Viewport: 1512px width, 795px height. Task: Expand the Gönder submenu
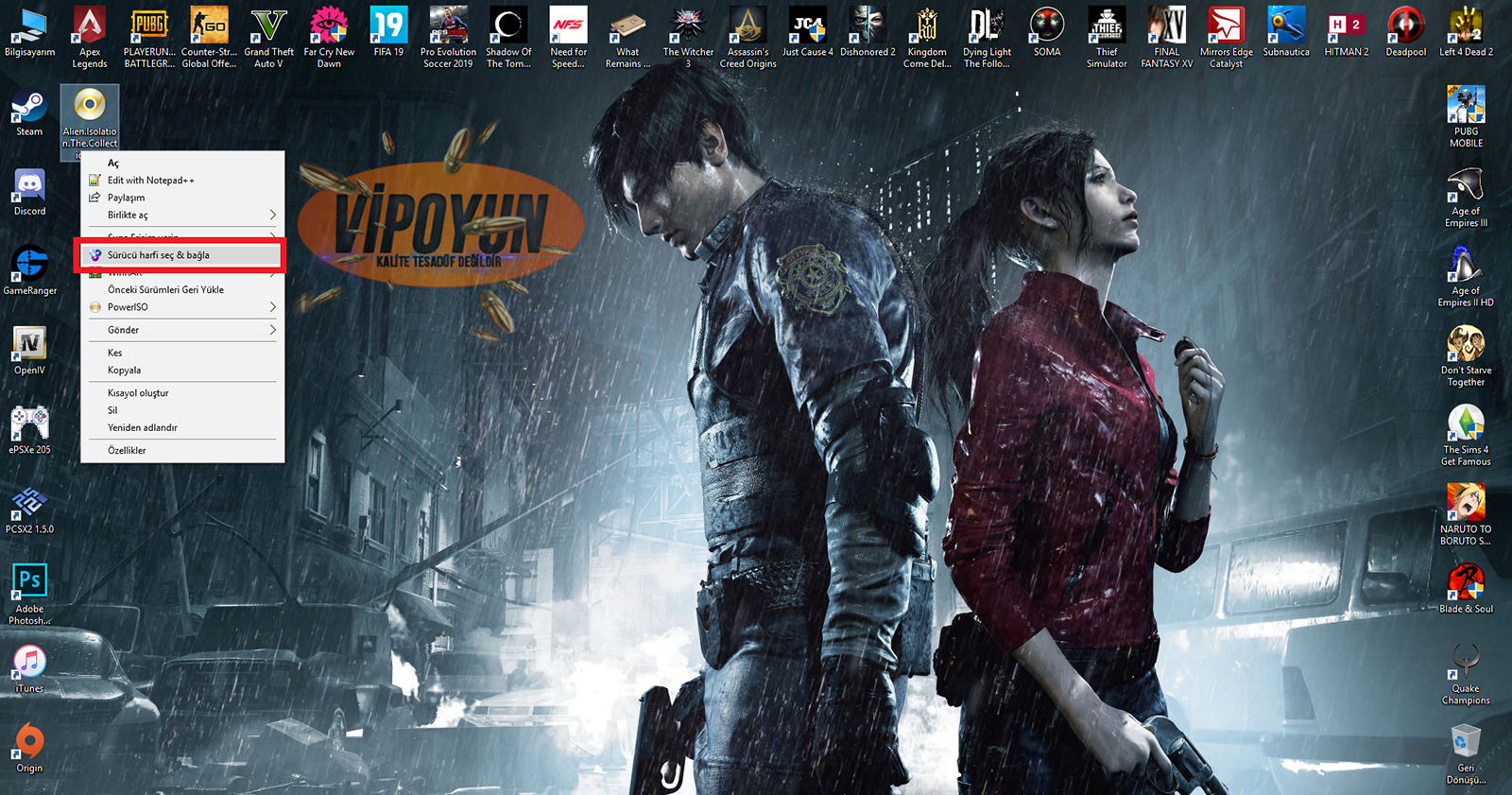[x=182, y=330]
